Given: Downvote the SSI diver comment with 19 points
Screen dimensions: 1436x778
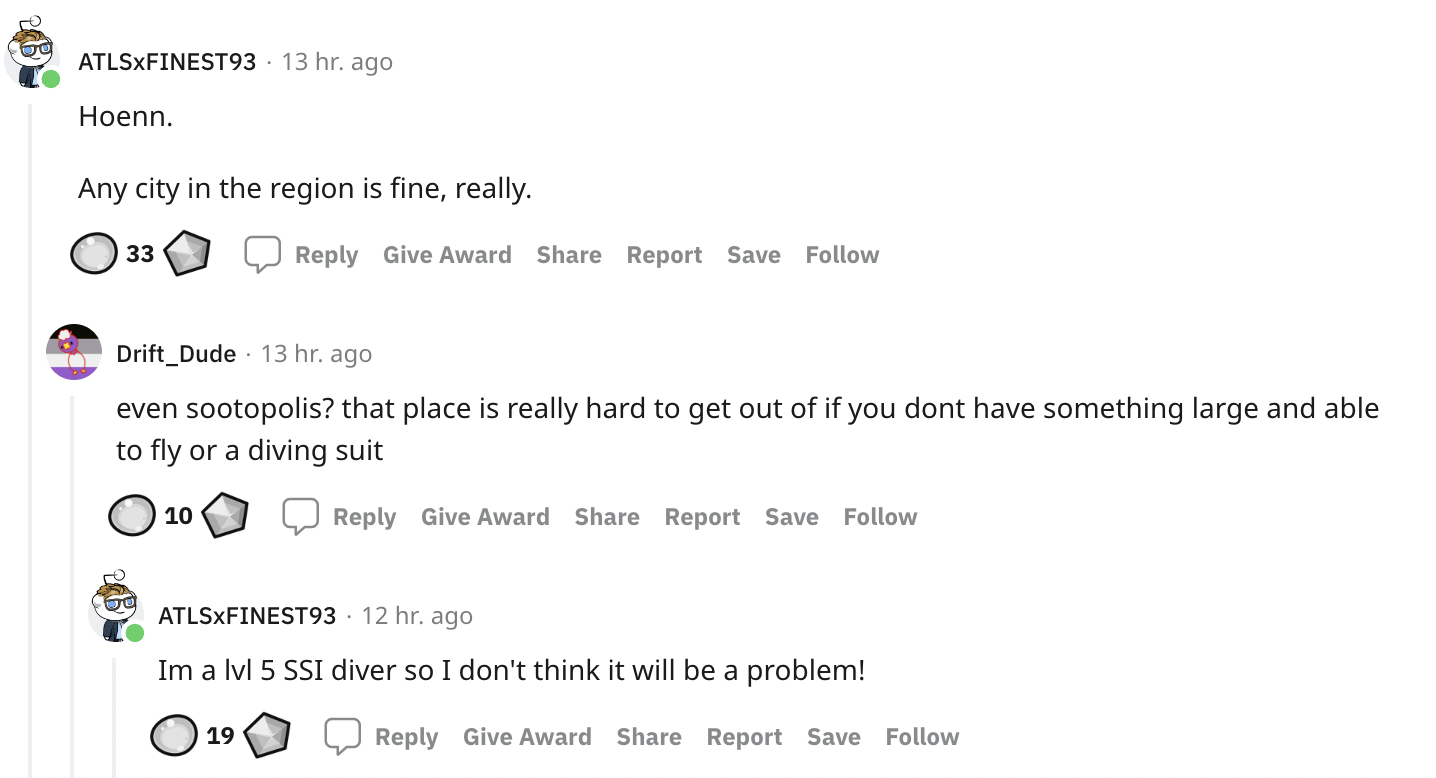Looking at the screenshot, I should [x=266, y=736].
